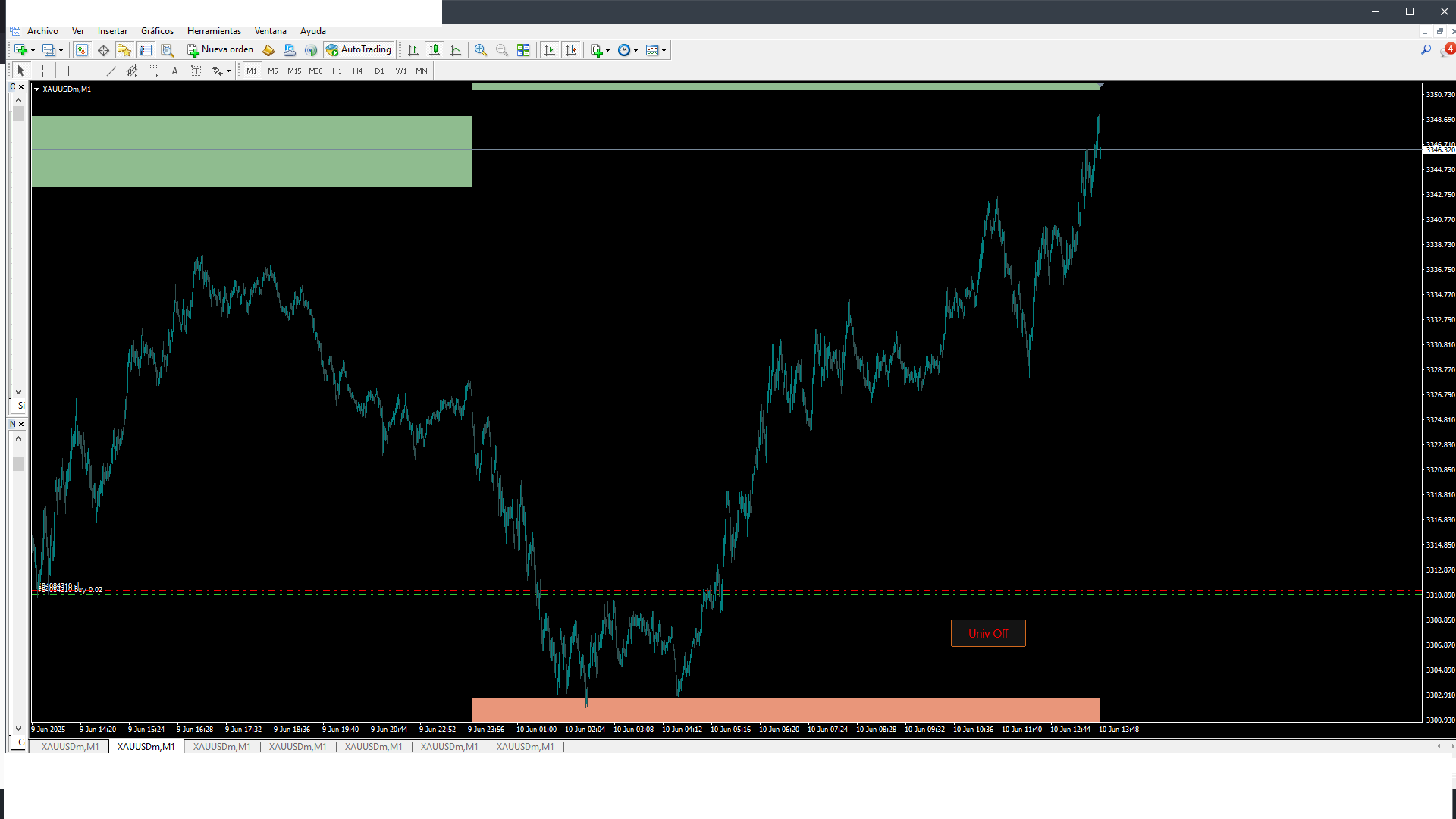1456x819 pixels.
Task: Toggle the Univ Off chart button
Action: [987, 633]
